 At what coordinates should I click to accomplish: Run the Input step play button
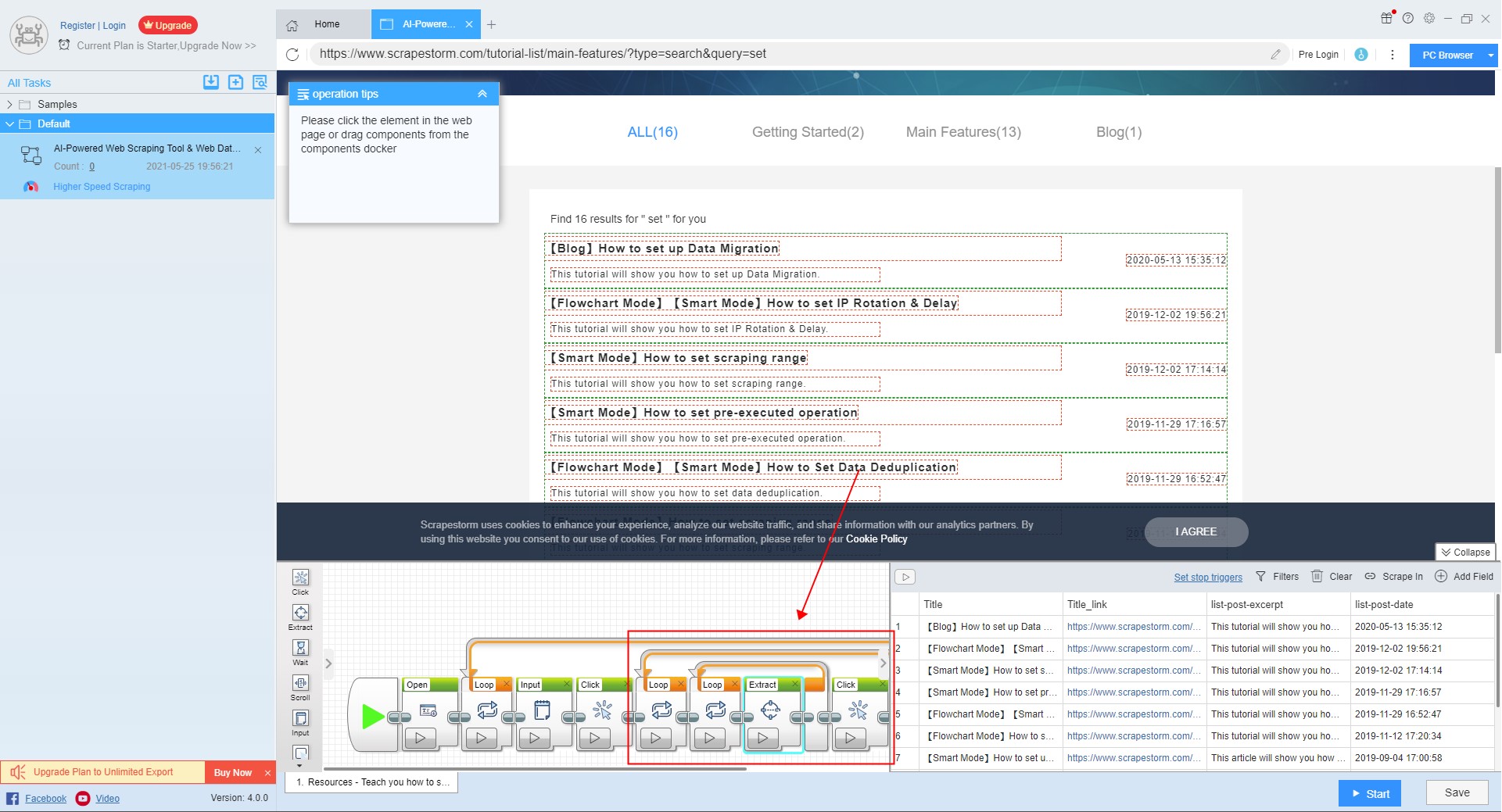[x=535, y=738]
